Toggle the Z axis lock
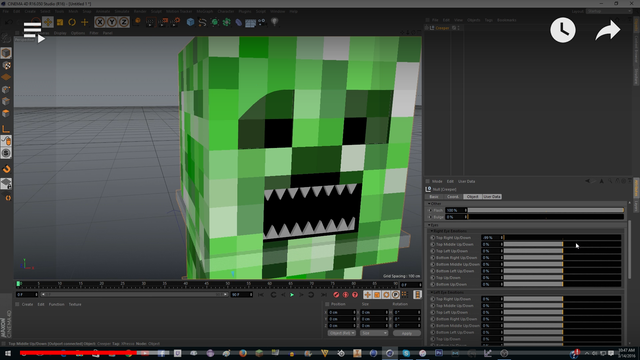 click(124, 22)
